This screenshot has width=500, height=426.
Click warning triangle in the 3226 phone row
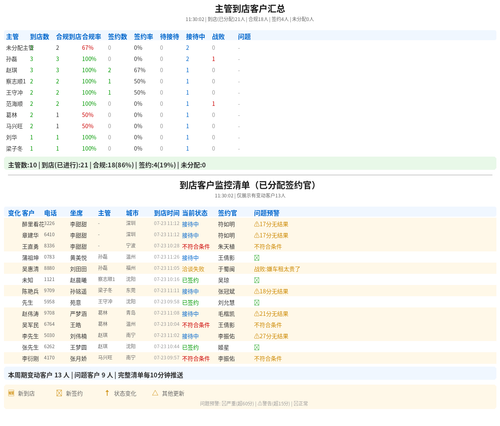(257, 224)
